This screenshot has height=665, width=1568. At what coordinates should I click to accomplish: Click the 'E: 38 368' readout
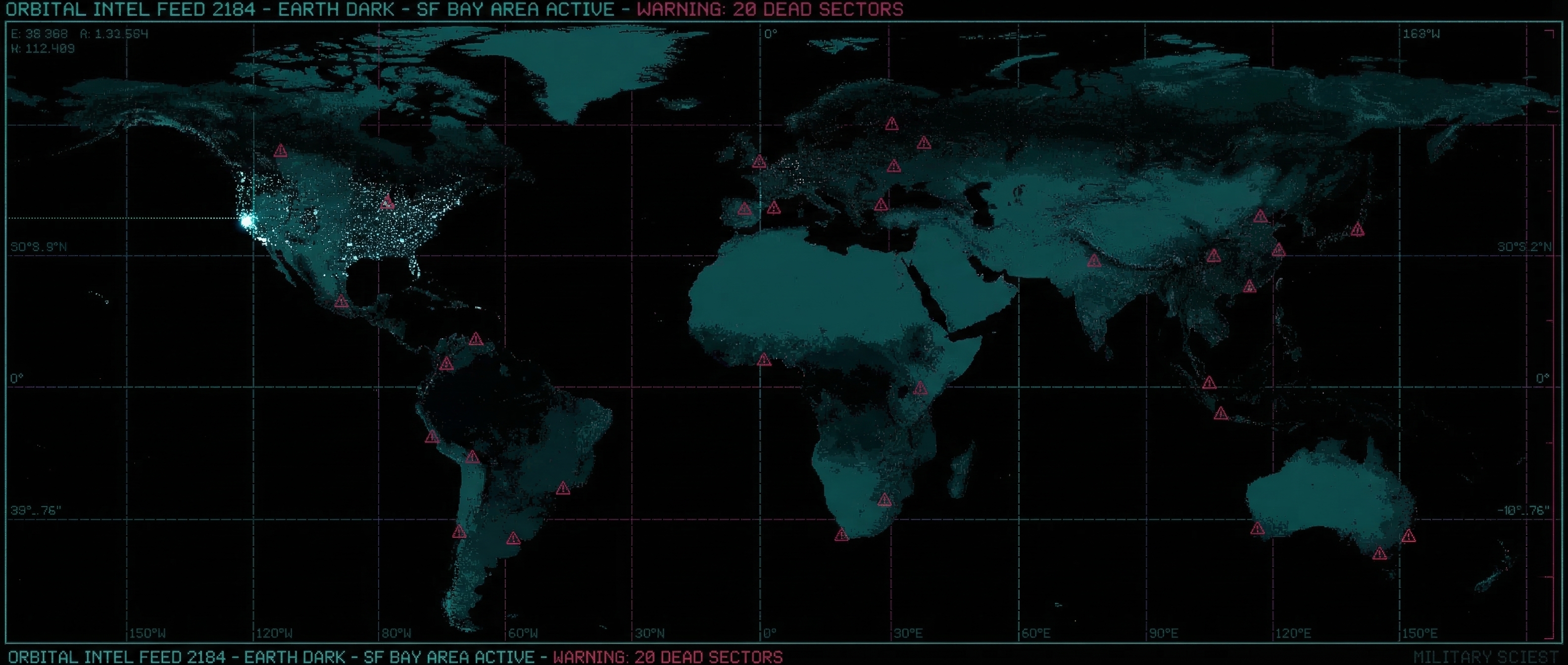pyautogui.click(x=39, y=34)
